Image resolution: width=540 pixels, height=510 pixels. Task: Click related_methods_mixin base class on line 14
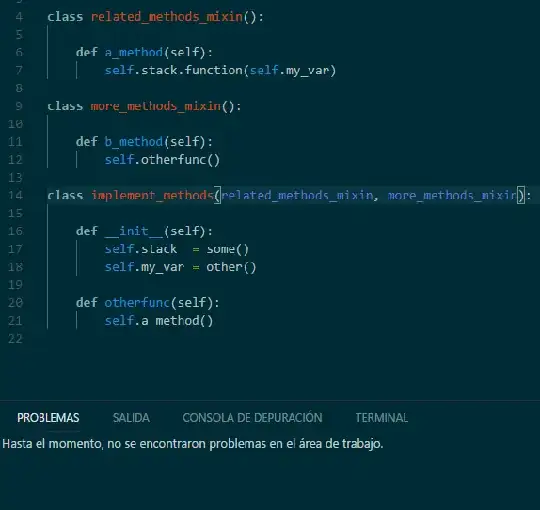(297, 195)
